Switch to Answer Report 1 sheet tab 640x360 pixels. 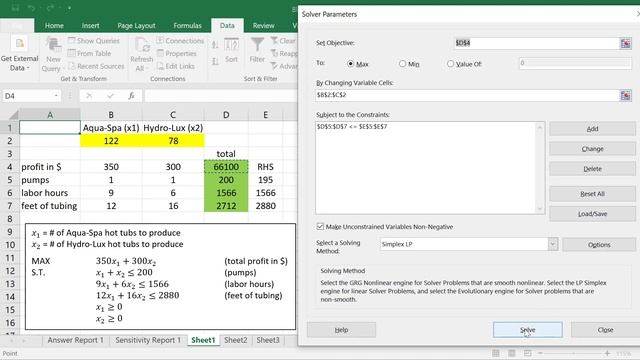point(76,340)
